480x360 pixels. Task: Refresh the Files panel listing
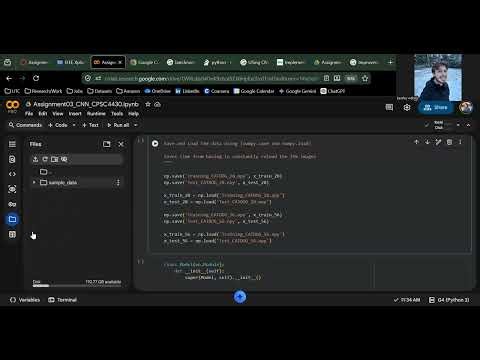coord(45,159)
